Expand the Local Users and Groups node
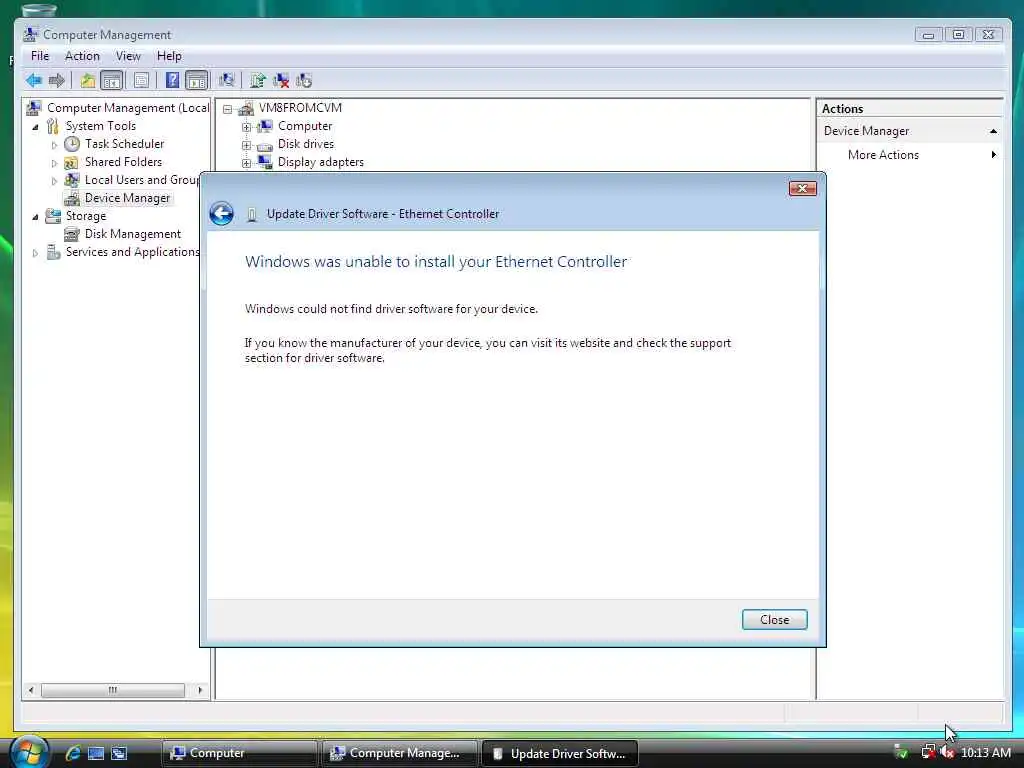This screenshot has width=1024, height=768. point(54,181)
